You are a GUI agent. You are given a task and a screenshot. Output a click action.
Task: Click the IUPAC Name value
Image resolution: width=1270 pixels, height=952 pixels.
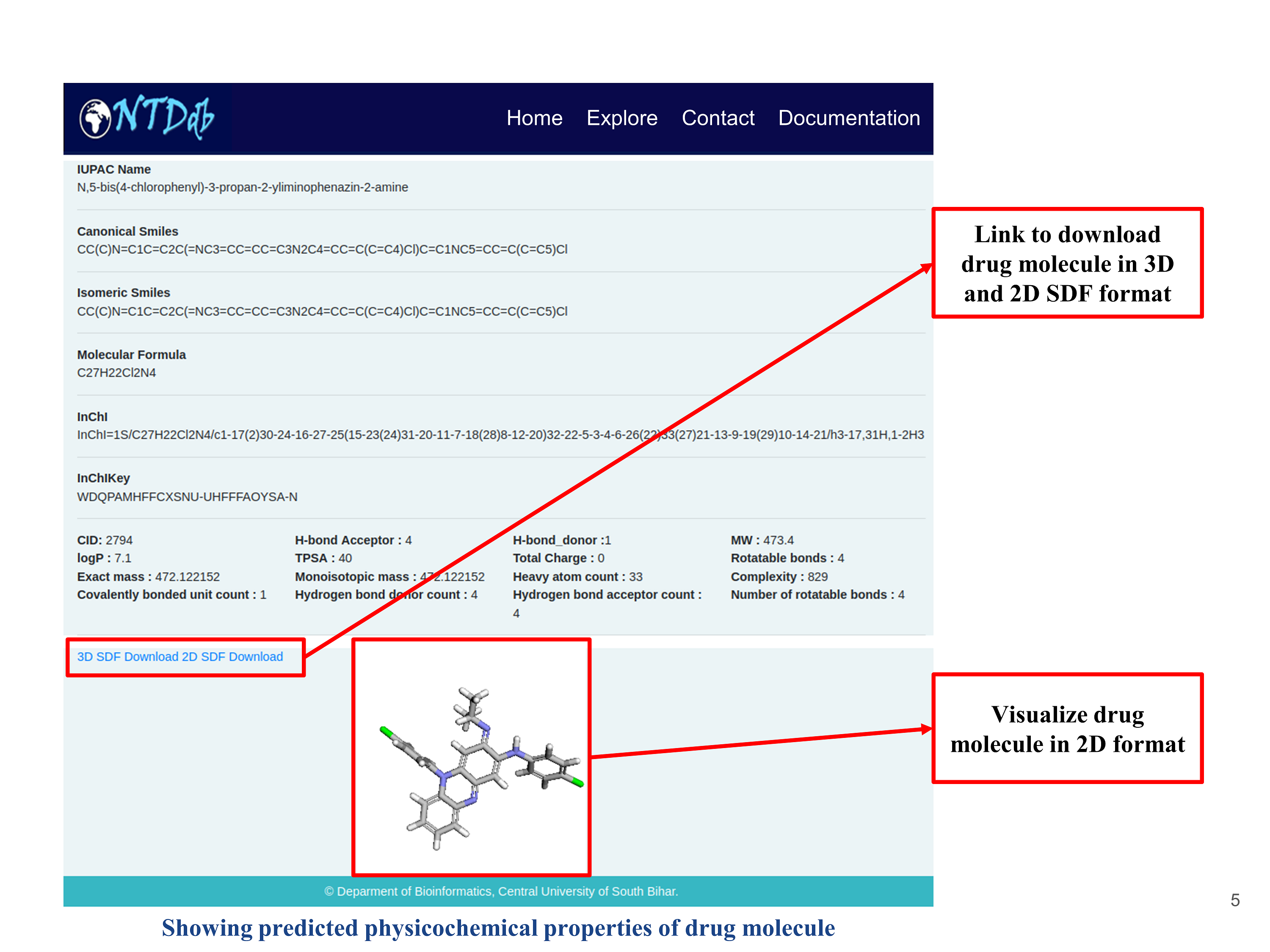point(242,187)
